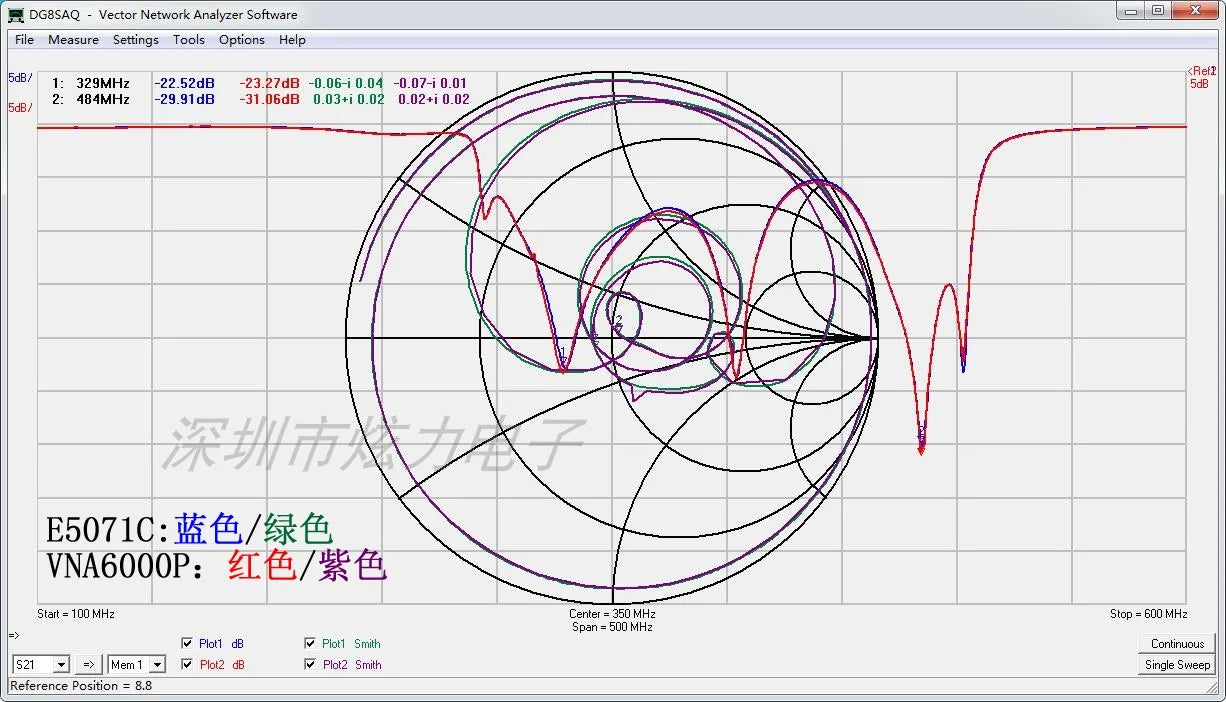
Task: Click the Center = 350 MHz label
Action: coord(612,614)
